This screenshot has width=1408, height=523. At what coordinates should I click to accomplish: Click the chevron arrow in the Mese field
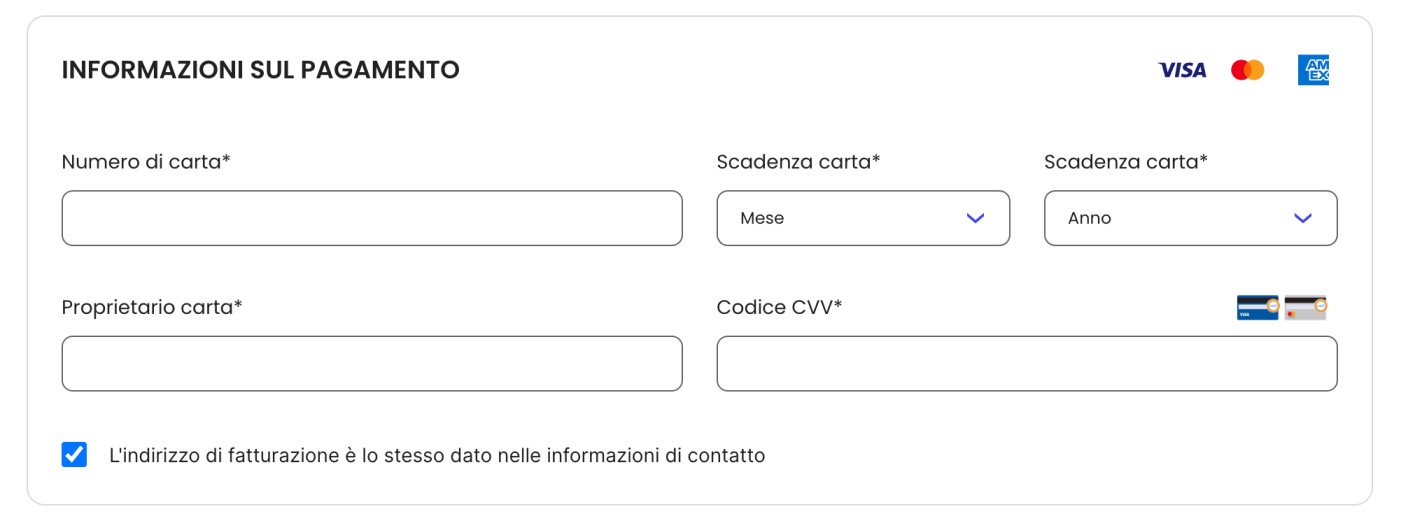tap(975, 218)
